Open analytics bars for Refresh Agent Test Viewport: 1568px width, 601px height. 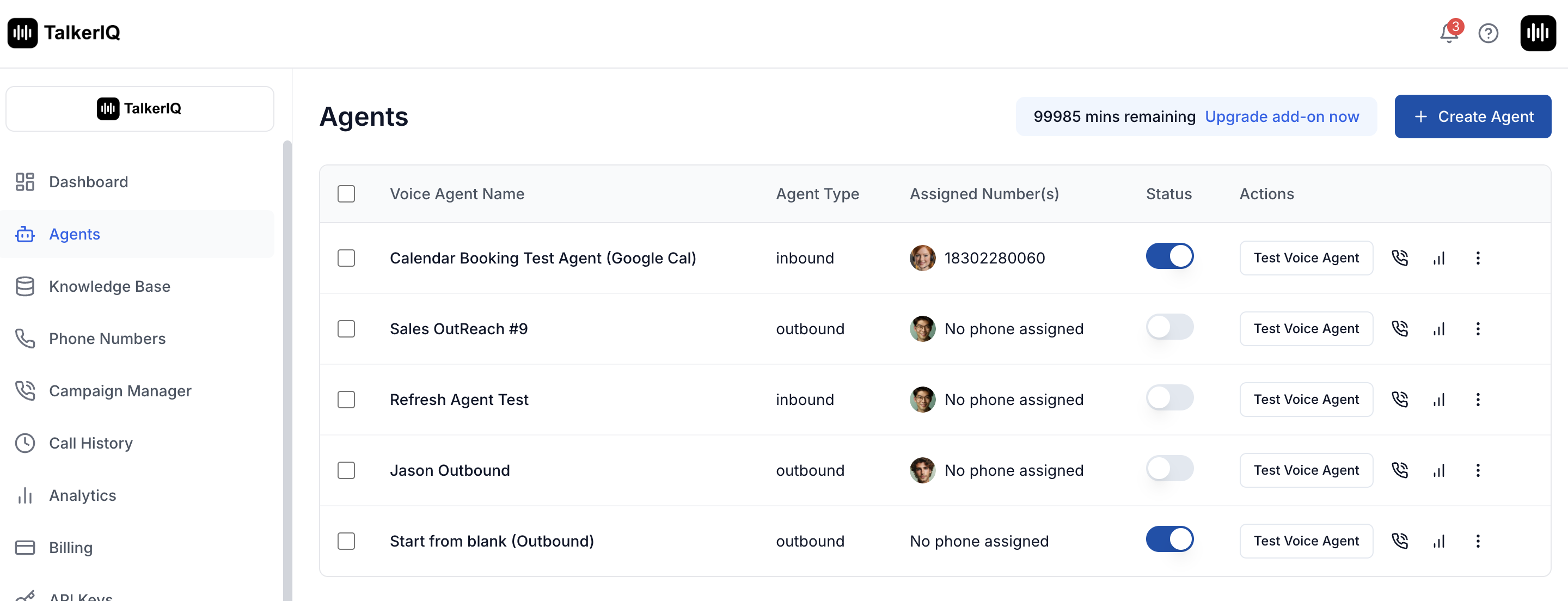click(x=1439, y=400)
